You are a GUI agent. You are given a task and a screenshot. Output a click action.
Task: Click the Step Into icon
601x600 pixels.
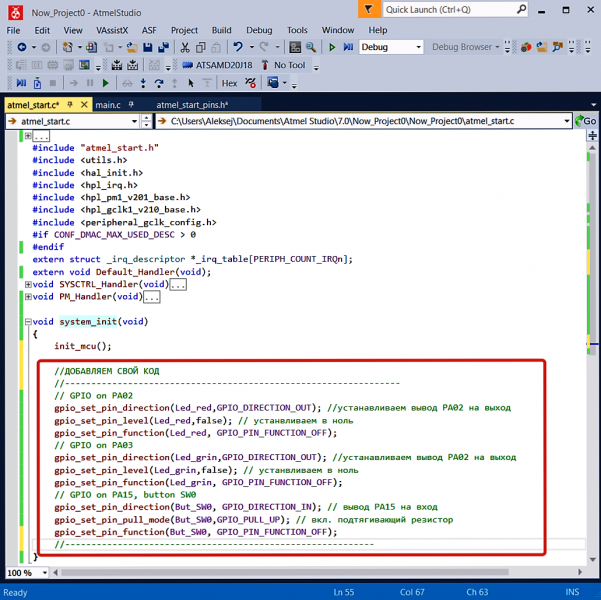[x=143, y=83]
